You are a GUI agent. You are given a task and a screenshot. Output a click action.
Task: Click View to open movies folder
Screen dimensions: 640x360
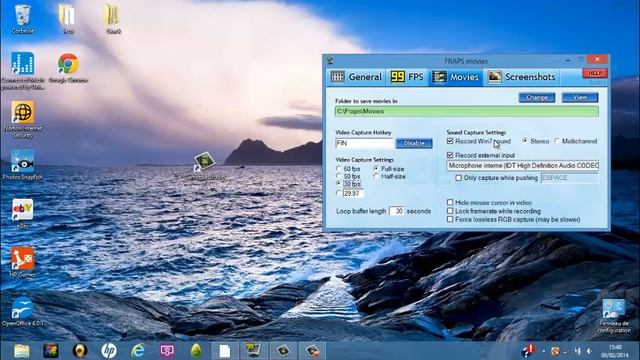[x=580, y=98]
